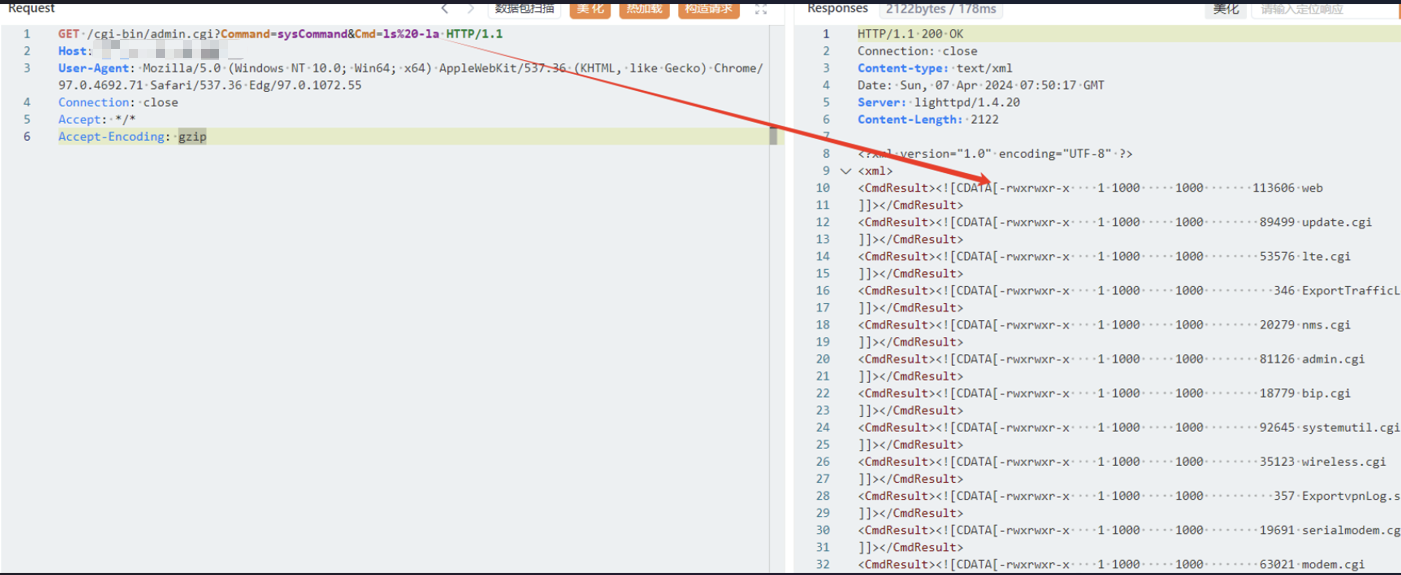1401x575 pixels.
Task: Collapse the <xml> node on line 9
Action: pyautogui.click(x=846, y=171)
